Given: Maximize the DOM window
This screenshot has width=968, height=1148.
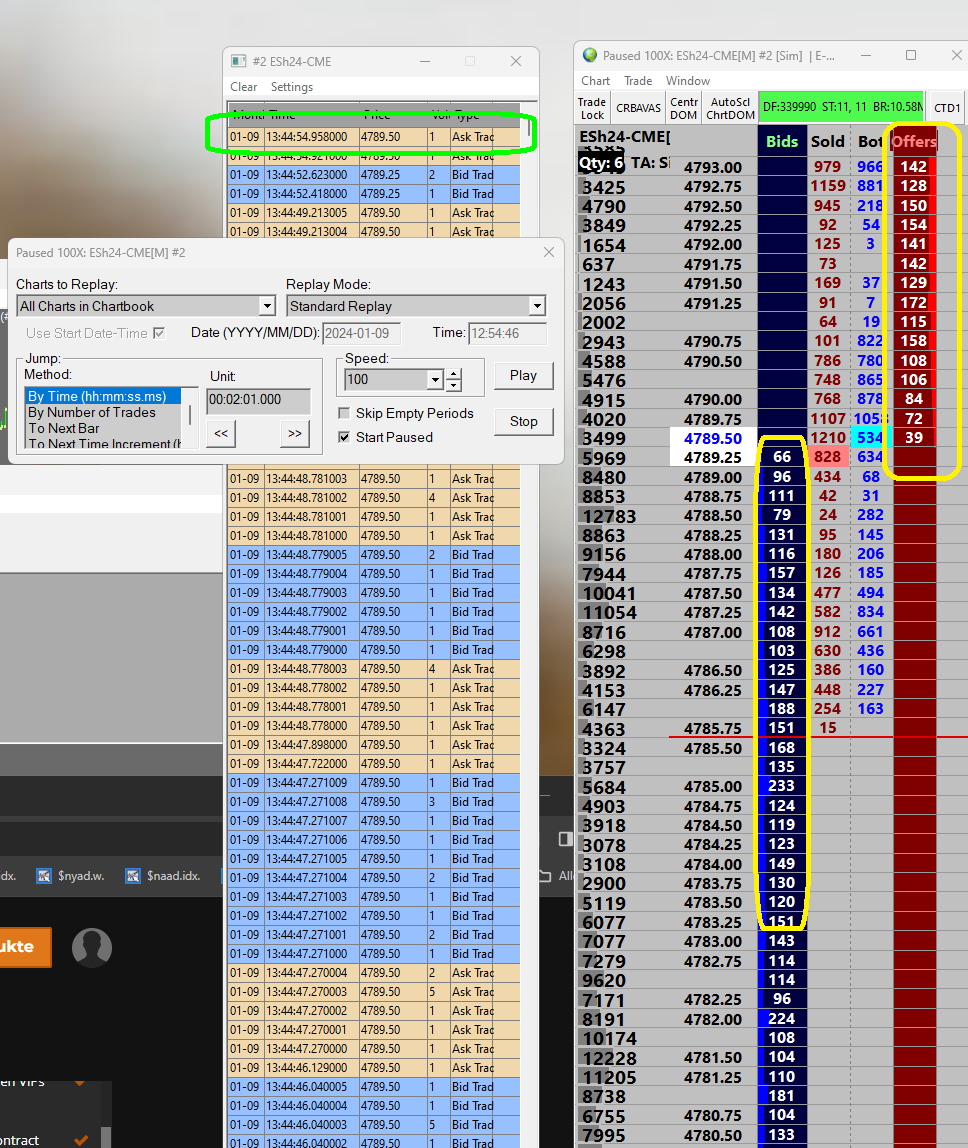Looking at the screenshot, I should 911,55.
